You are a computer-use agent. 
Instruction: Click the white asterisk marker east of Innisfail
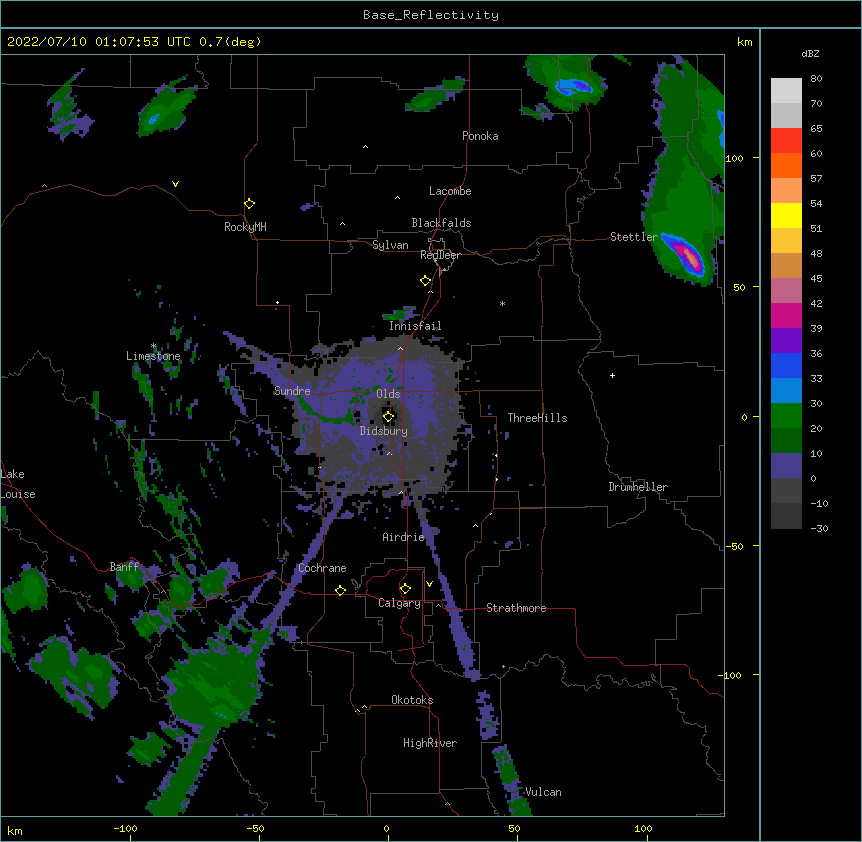click(502, 303)
